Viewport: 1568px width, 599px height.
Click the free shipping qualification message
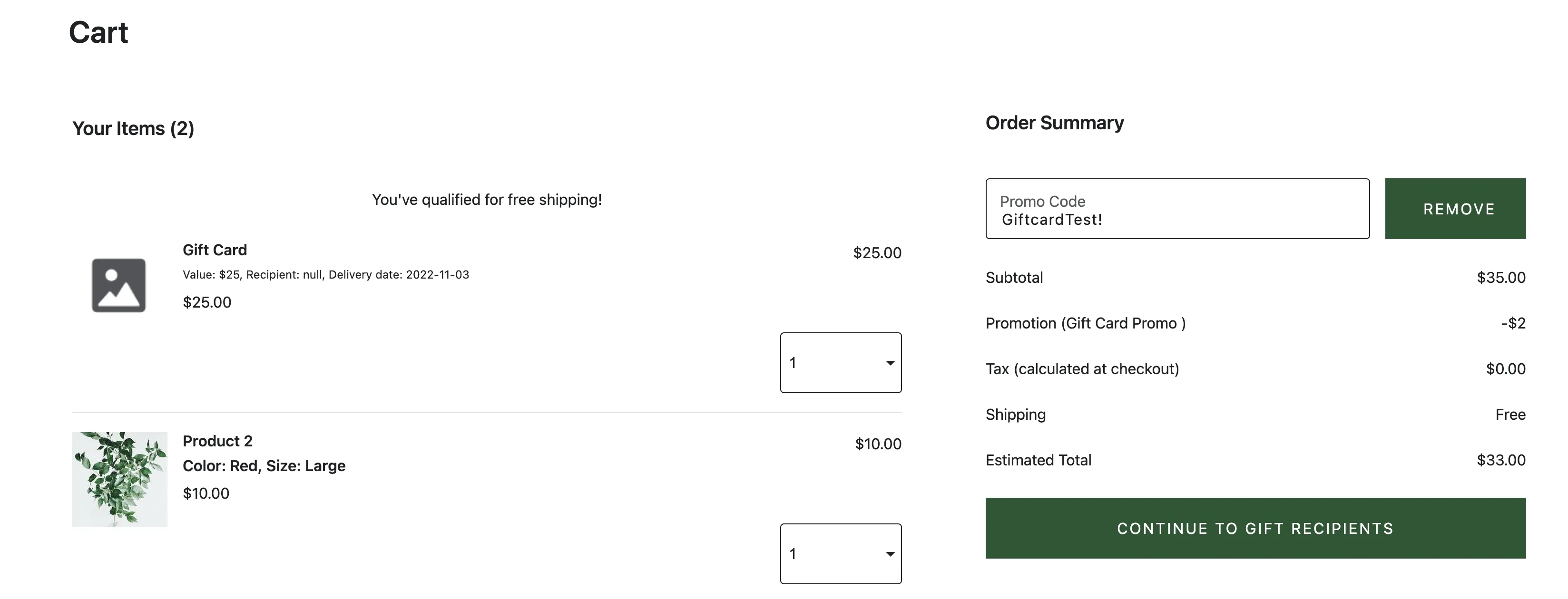tap(487, 200)
